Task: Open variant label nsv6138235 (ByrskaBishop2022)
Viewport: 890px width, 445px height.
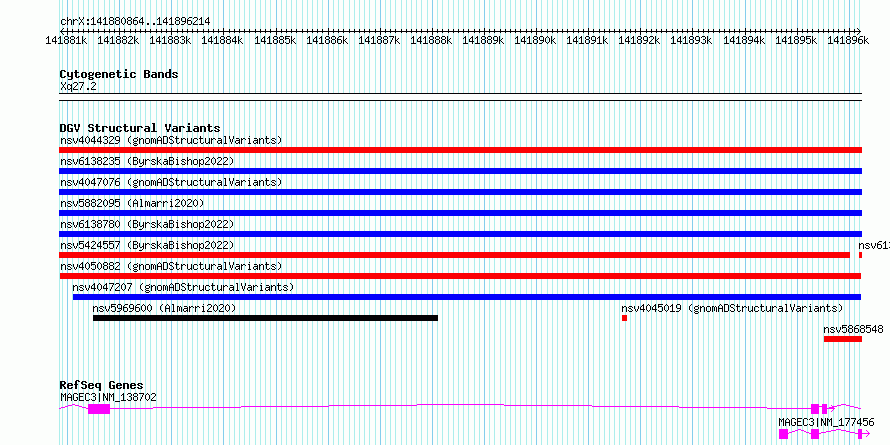Action: click(x=147, y=161)
